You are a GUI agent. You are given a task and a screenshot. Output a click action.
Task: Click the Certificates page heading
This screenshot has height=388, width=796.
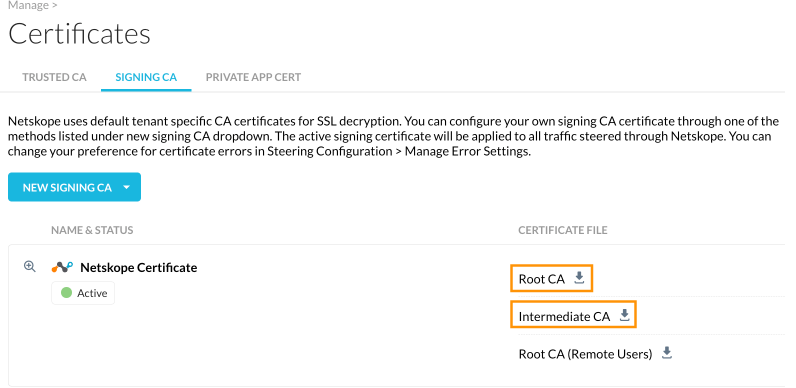tap(80, 34)
